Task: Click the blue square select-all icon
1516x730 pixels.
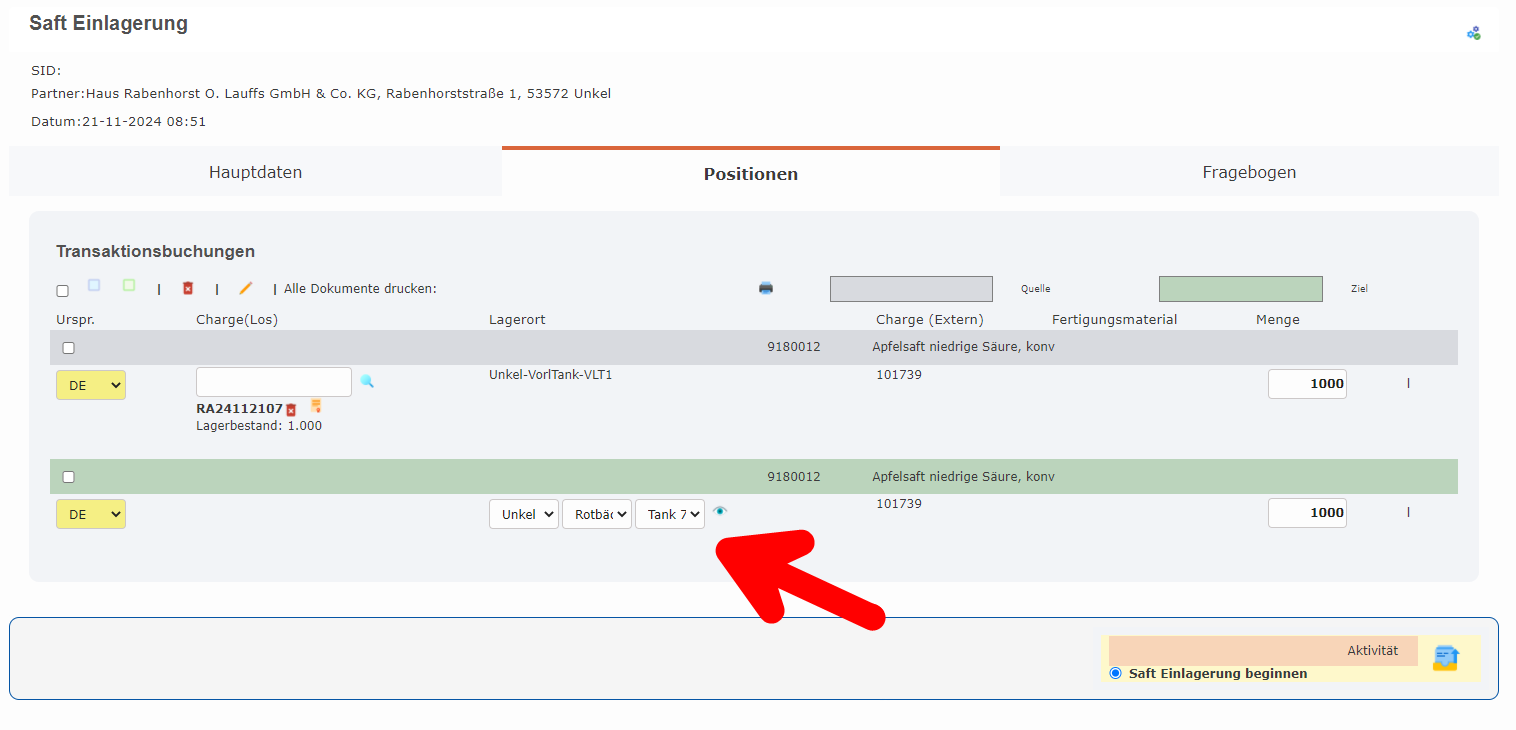Action: (94, 285)
